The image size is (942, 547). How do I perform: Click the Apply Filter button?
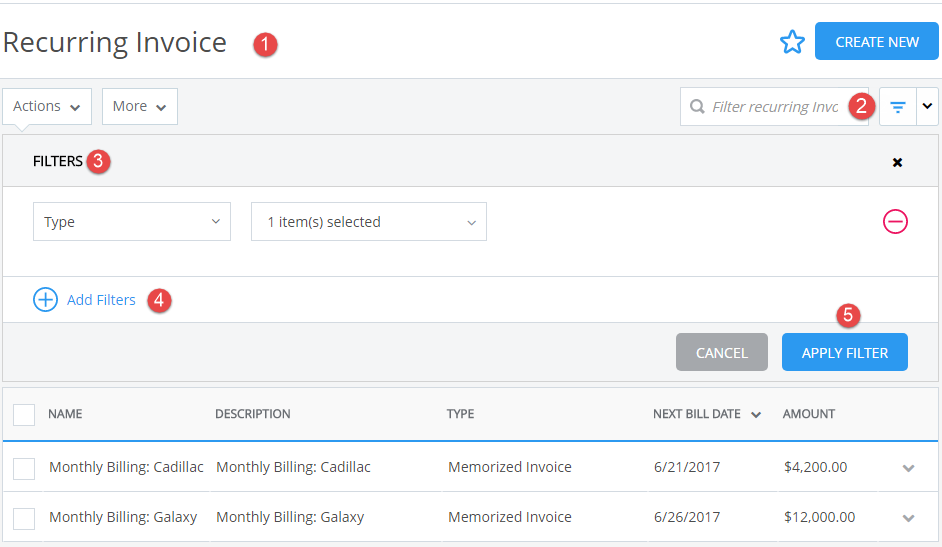click(x=844, y=353)
